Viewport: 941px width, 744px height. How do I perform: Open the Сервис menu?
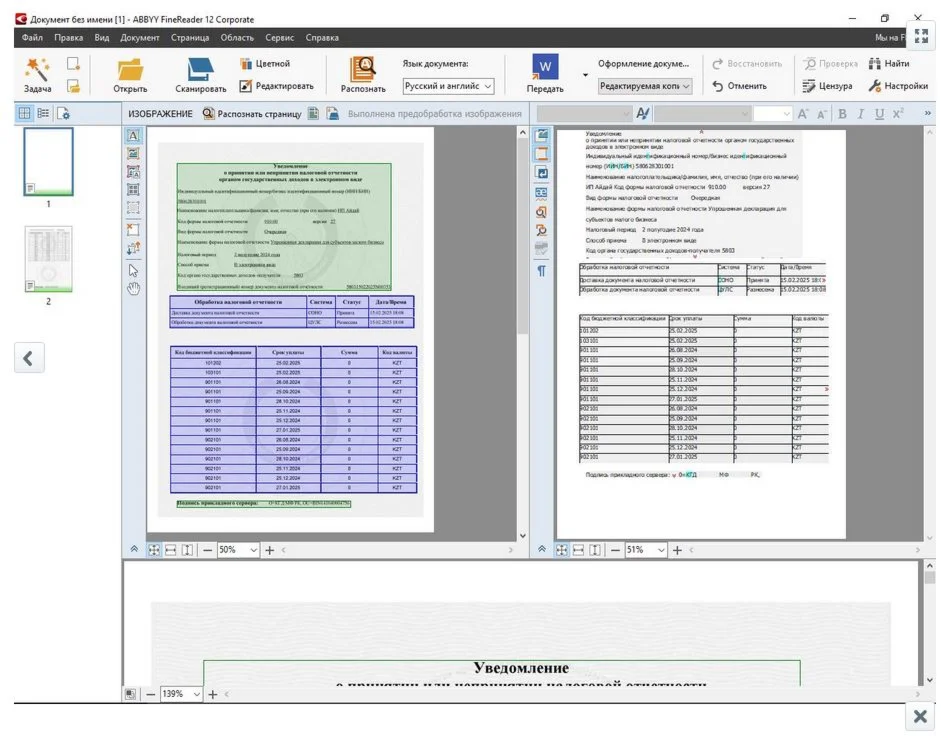click(x=281, y=37)
